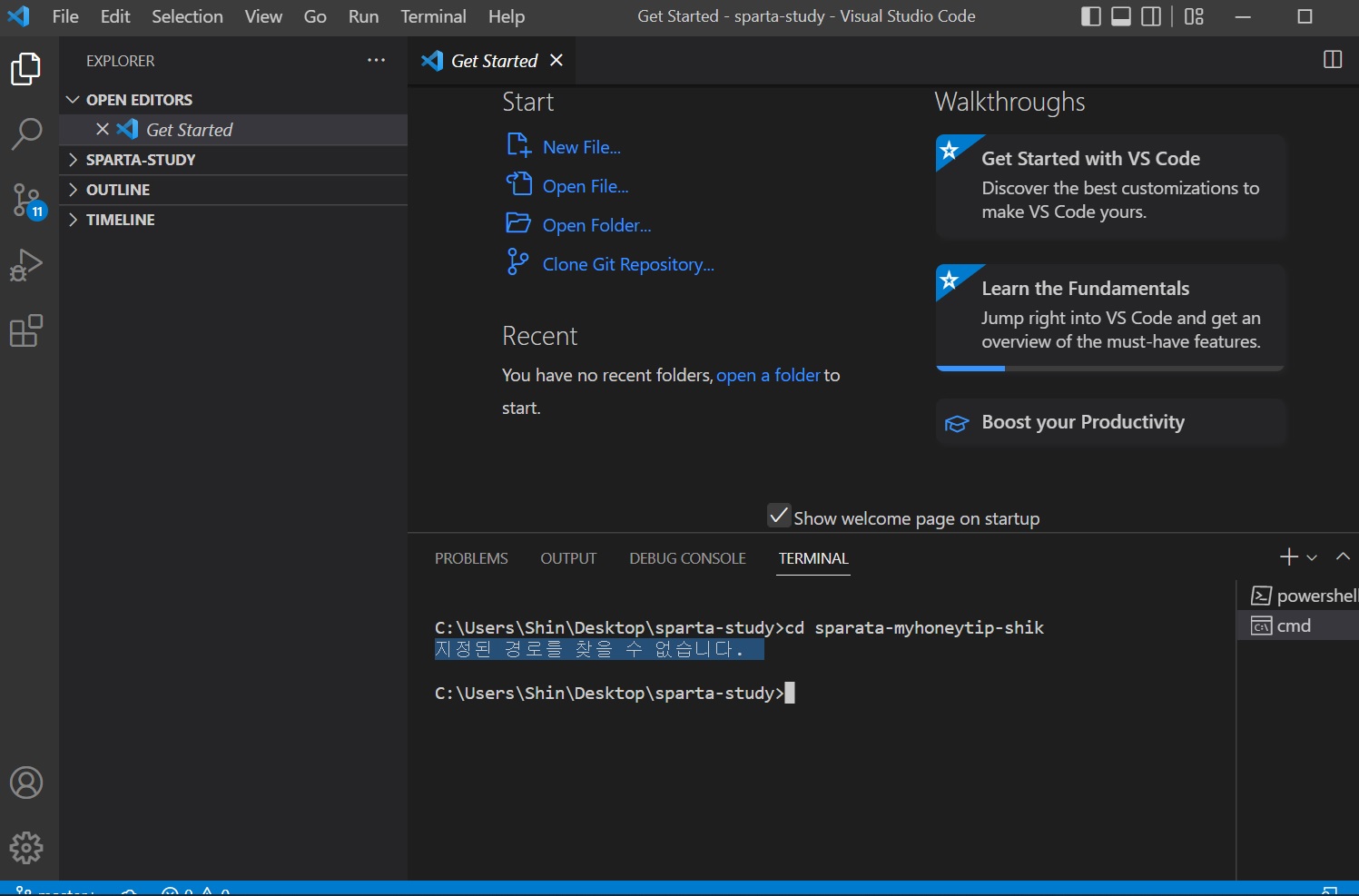Open the Edit menu
The height and width of the screenshot is (896, 1359).
tap(115, 16)
